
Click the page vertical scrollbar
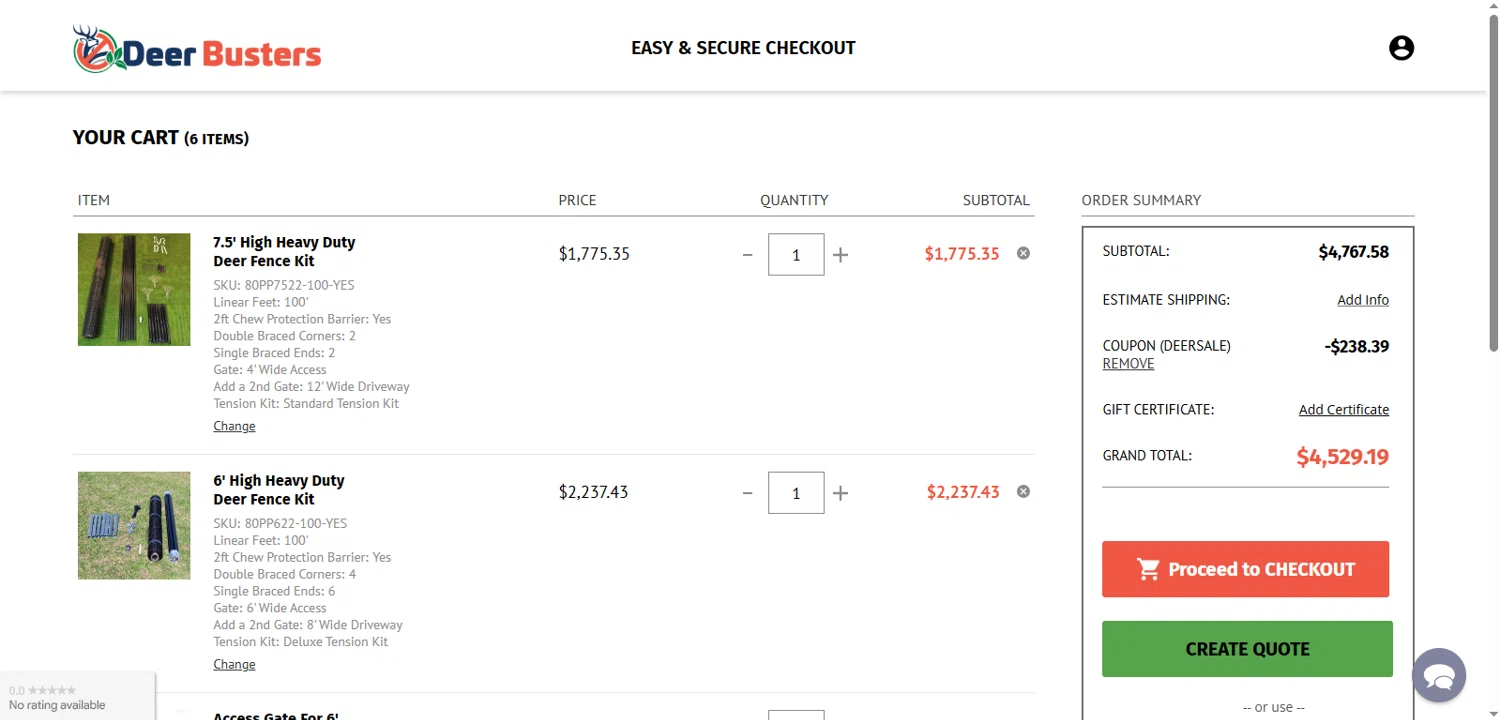(x=1493, y=200)
